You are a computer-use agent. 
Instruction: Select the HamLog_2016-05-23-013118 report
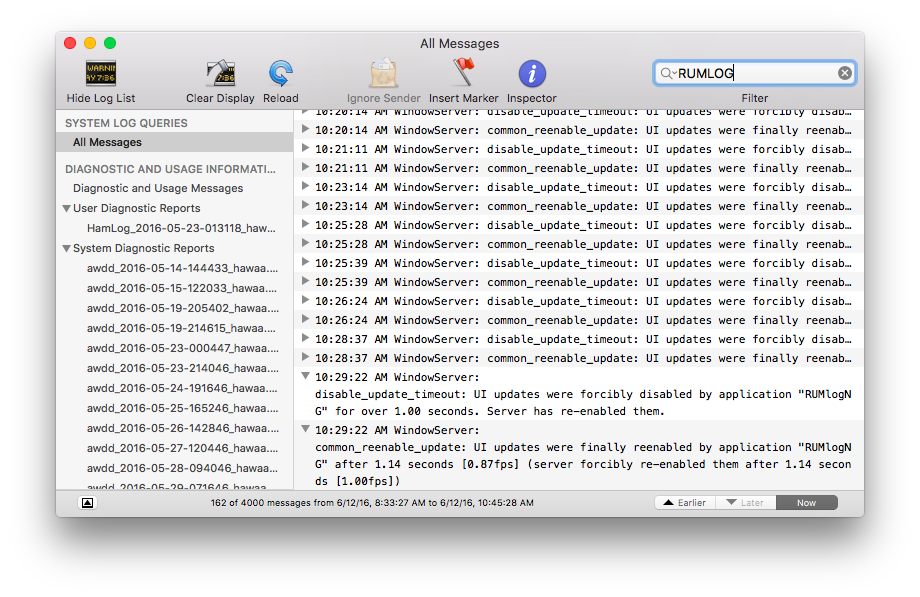pos(181,228)
